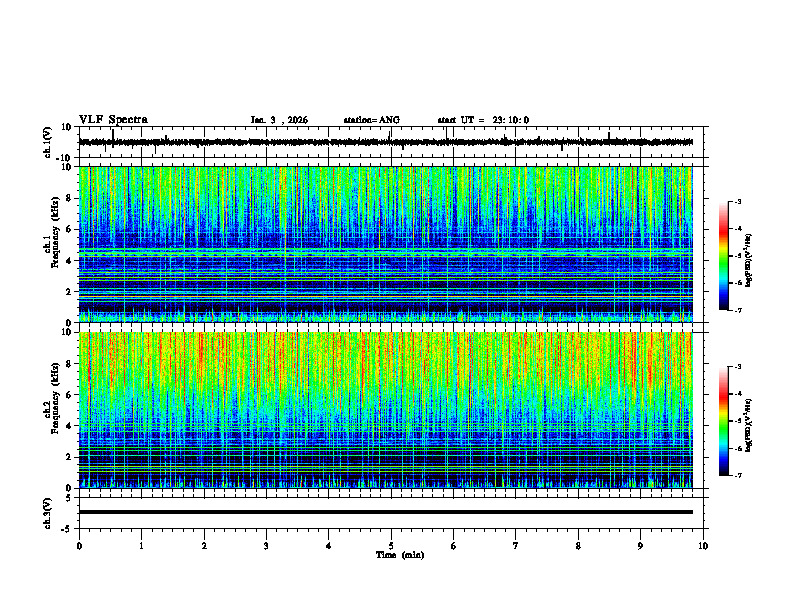This screenshot has height=612, width=792.
Task: Click the ch.2 spectrogram color scale bar
Action: coord(724,421)
